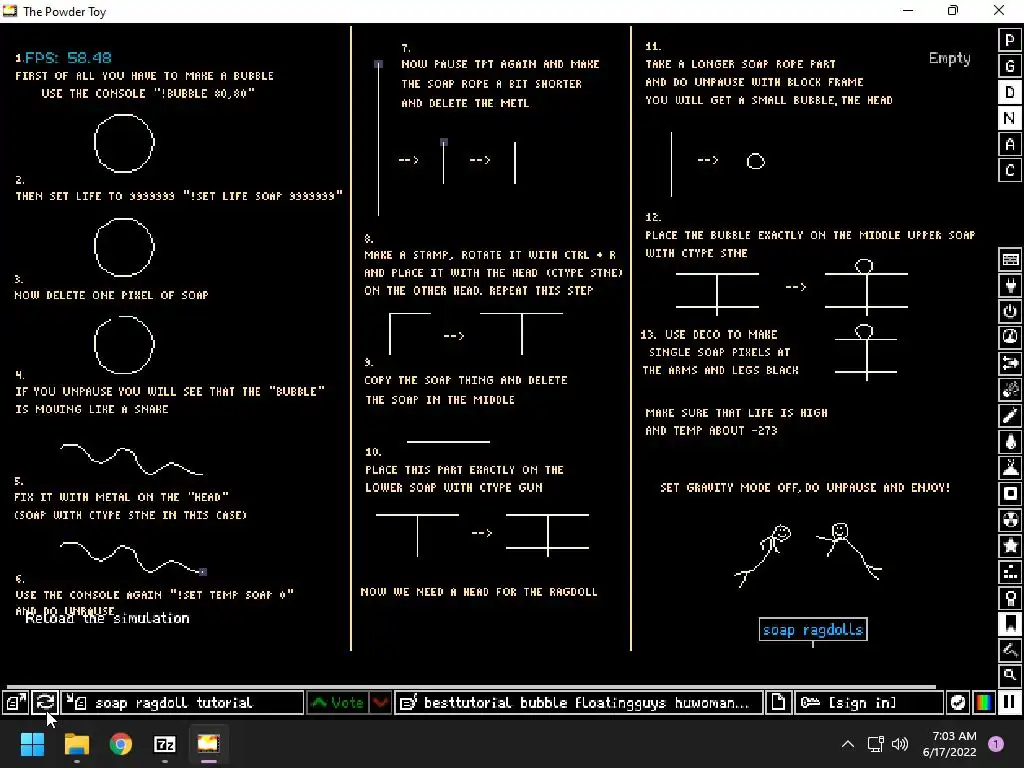Toggle the D decorations option
The width and height of the screenshot is (1024, 768).
(1010, 93)
